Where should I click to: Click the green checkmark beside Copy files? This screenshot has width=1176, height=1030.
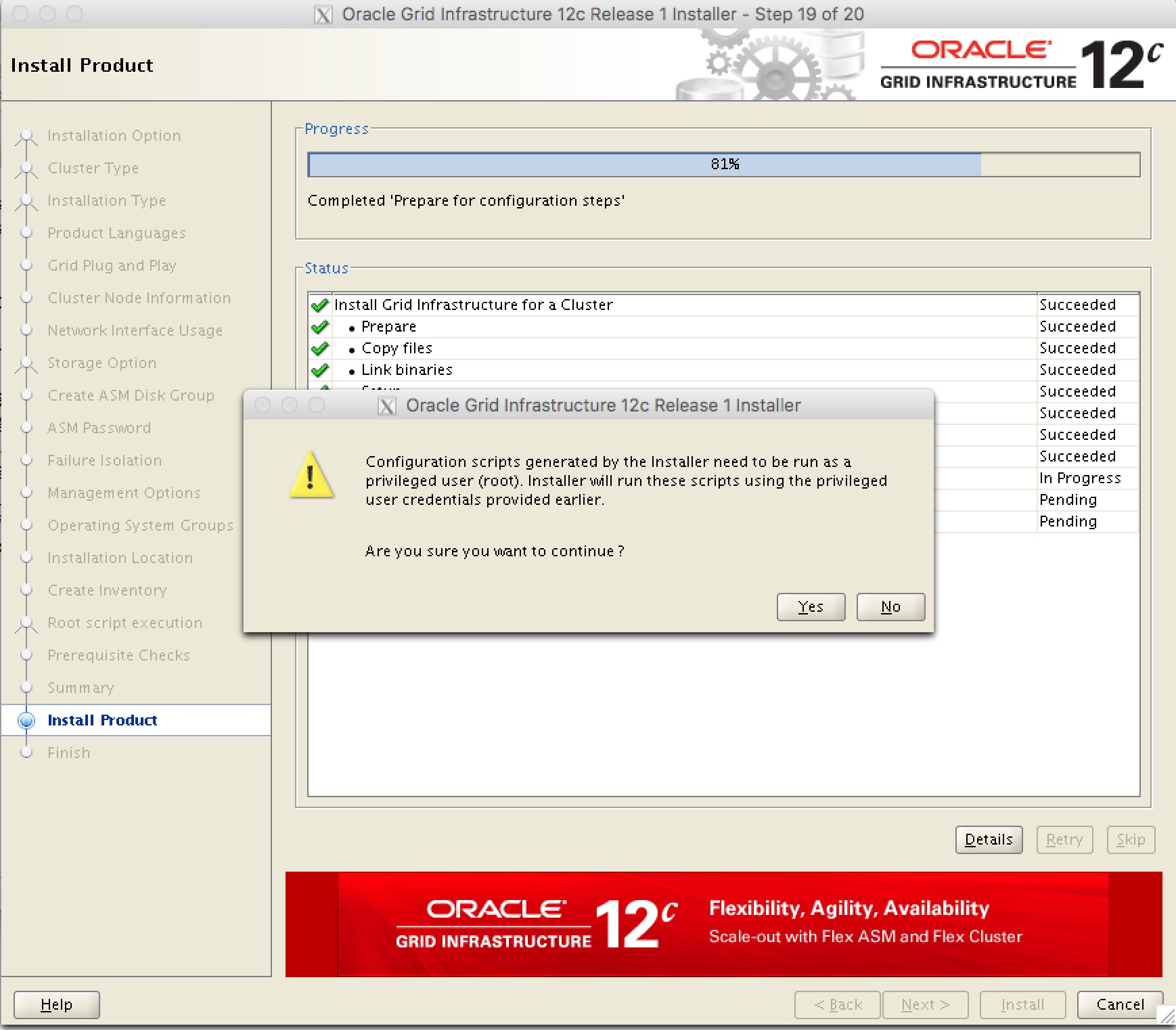(x=319, y=348)
